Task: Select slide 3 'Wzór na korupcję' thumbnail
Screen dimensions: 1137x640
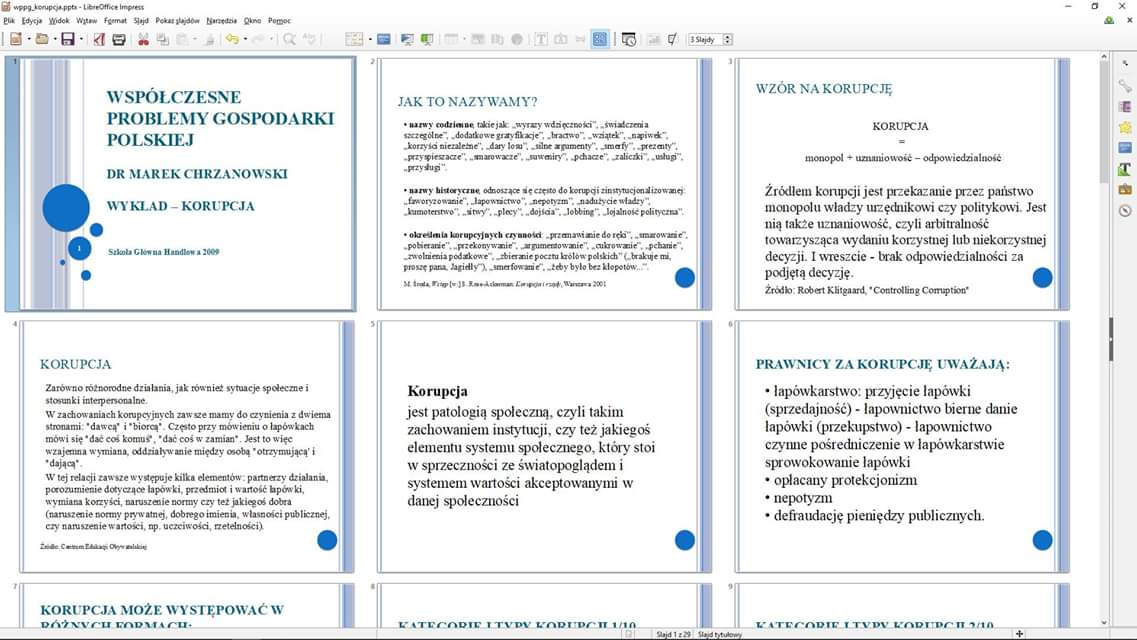Action: pyautogui.click(x=903, y=184)
